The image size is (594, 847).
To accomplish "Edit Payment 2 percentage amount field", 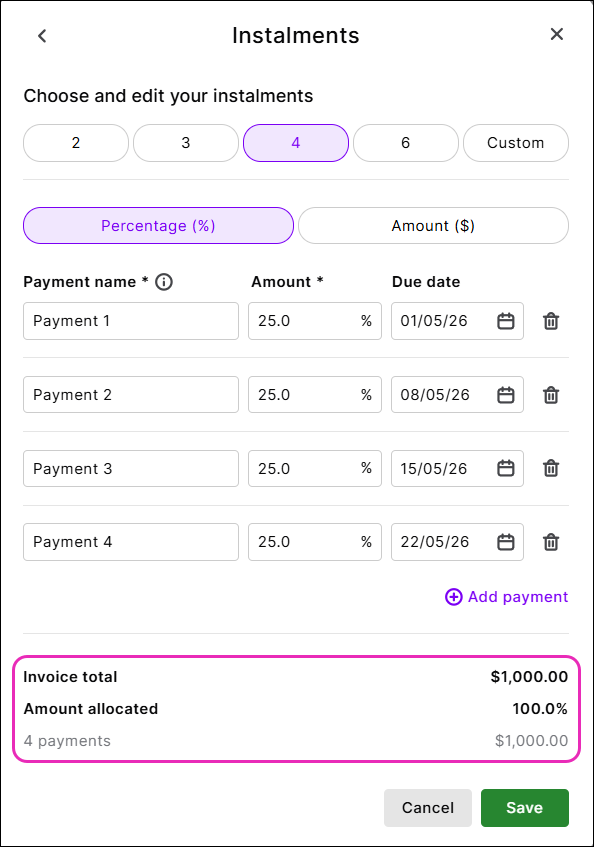I will (x=315, y=395).
